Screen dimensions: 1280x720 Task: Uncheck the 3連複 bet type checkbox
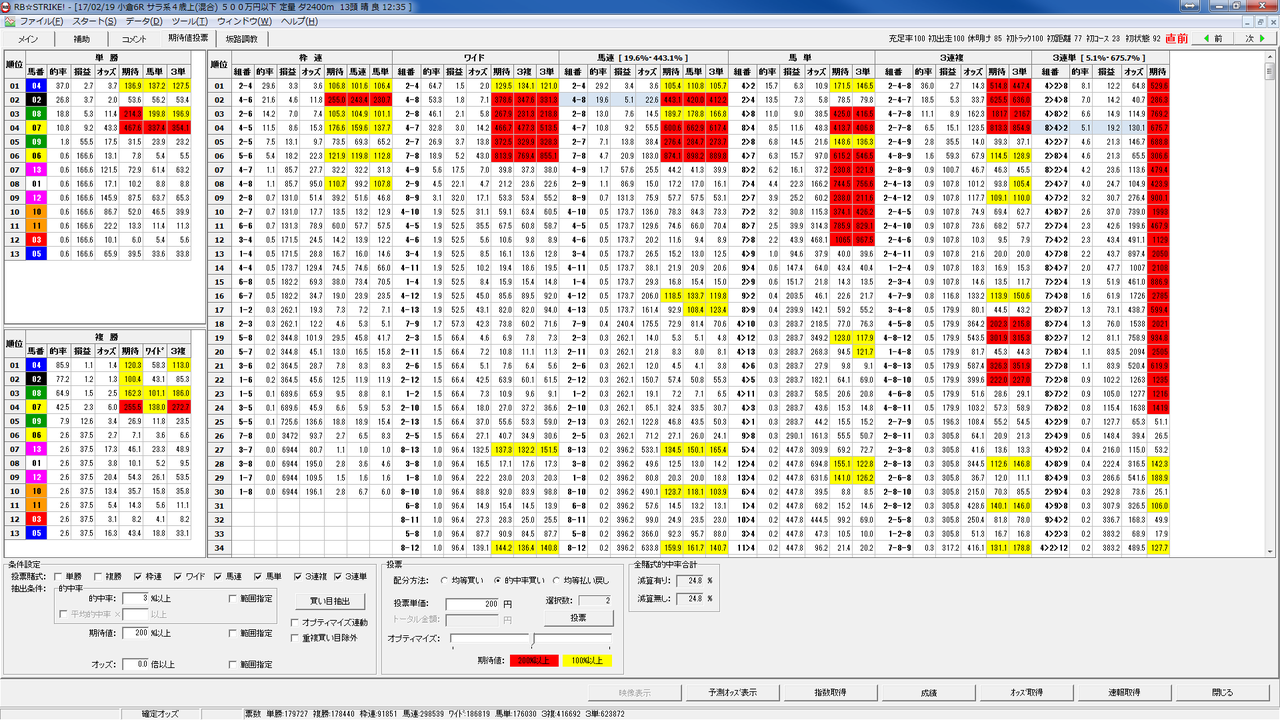298,577
